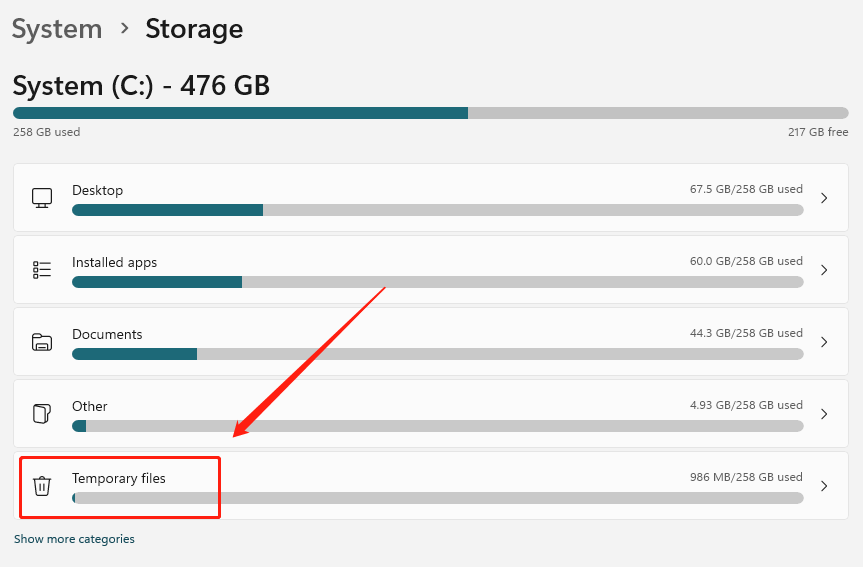Image resolution: width=863 pixels, height=567 pixels.
Task: Show more categories link
Action: pyautogui.click(x=74, y=539)
